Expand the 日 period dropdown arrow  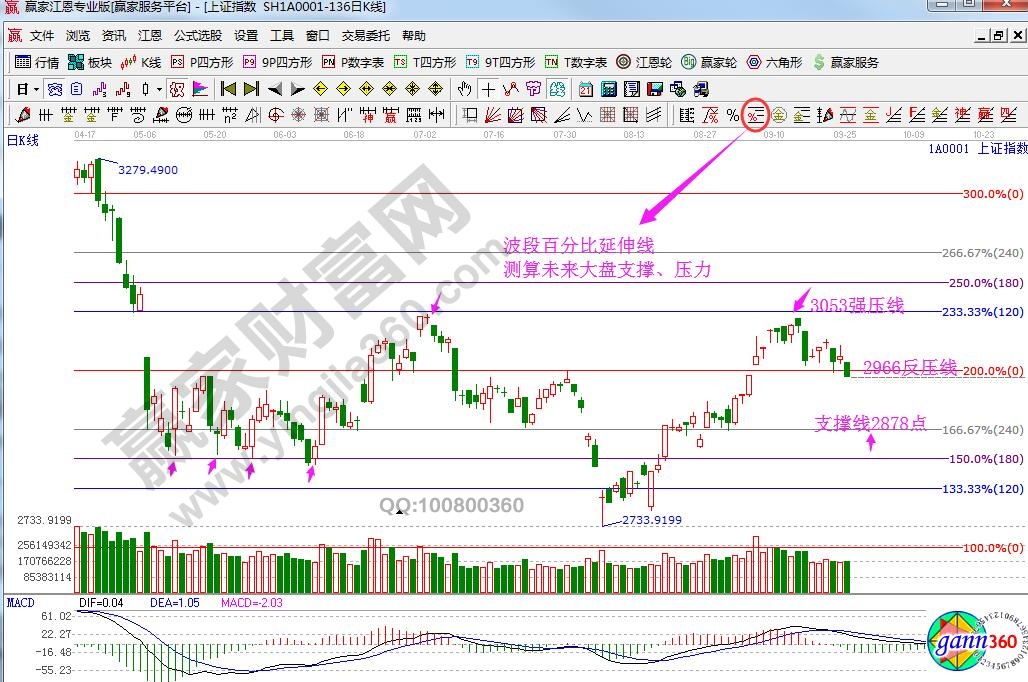pyautogui.click(x=35, y=89)
